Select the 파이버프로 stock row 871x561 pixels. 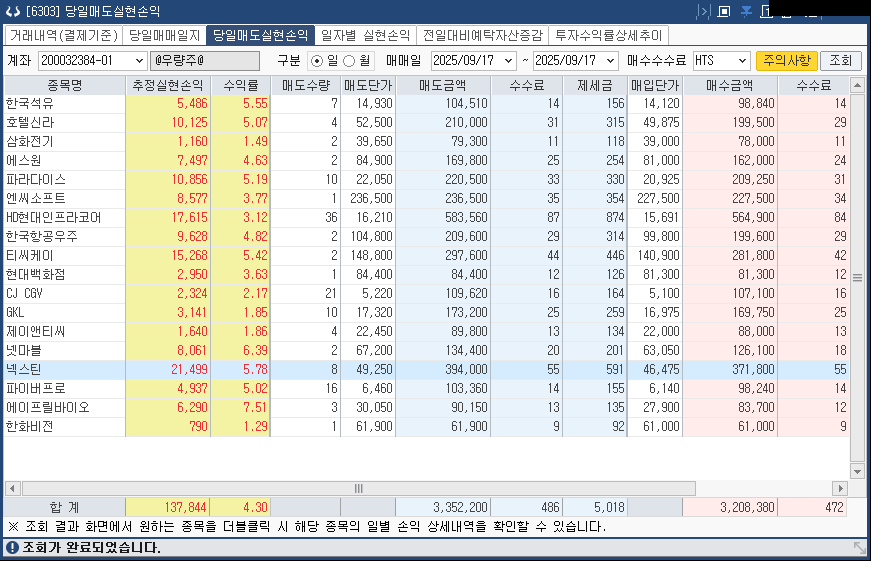click(426, 388)
